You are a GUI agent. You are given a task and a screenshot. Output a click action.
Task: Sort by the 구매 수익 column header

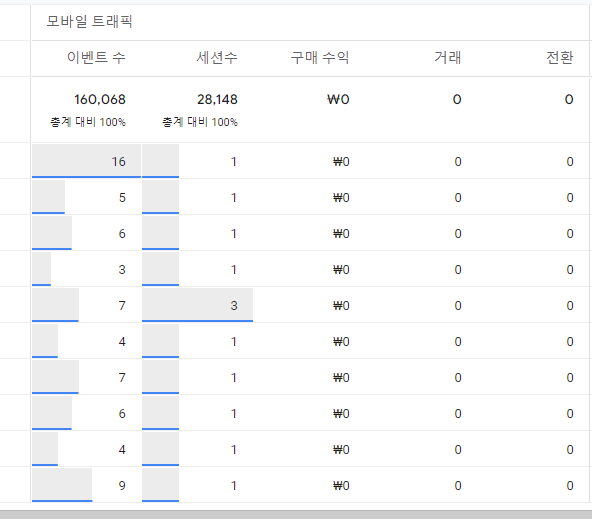[x=320, y=58]
